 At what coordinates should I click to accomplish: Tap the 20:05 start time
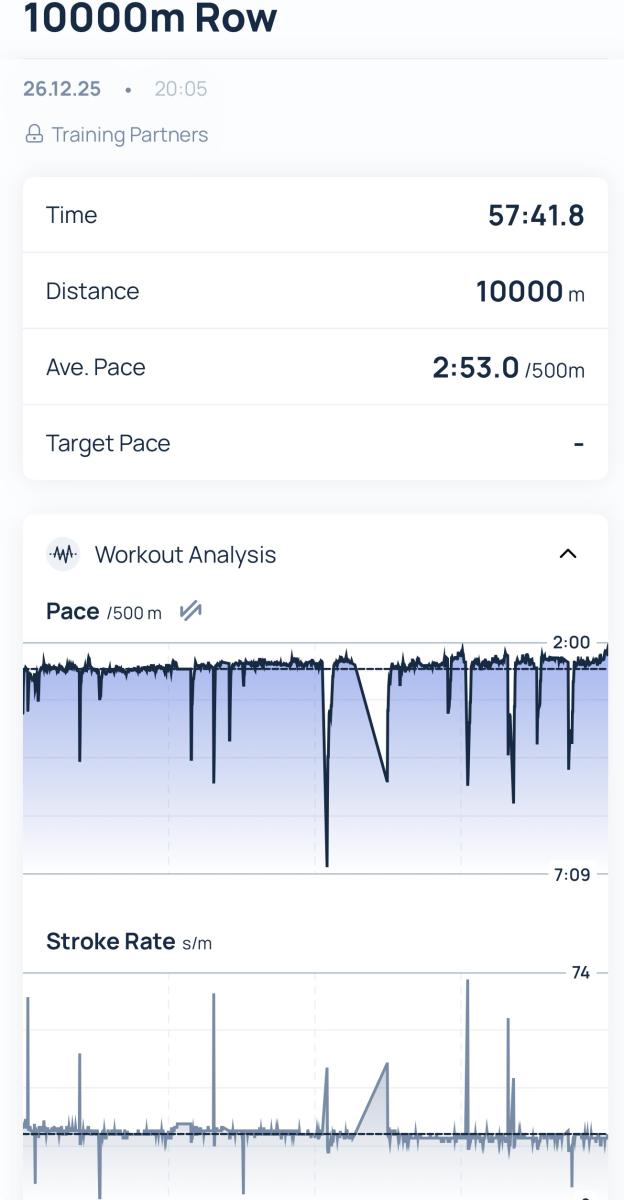tap(181, 89)
